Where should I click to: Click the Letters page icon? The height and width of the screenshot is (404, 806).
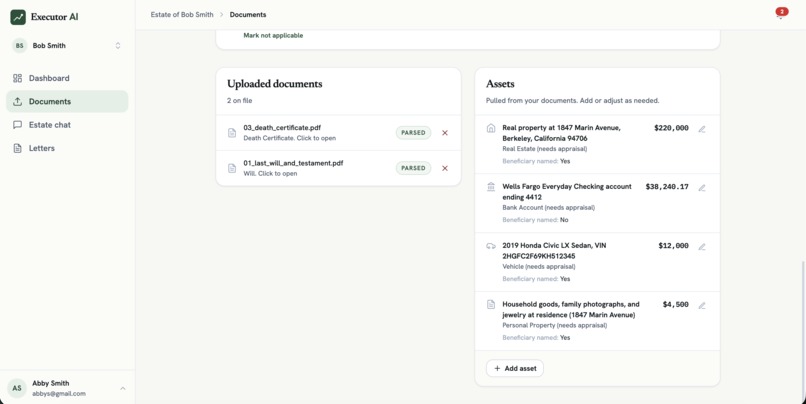click(17, 148)
